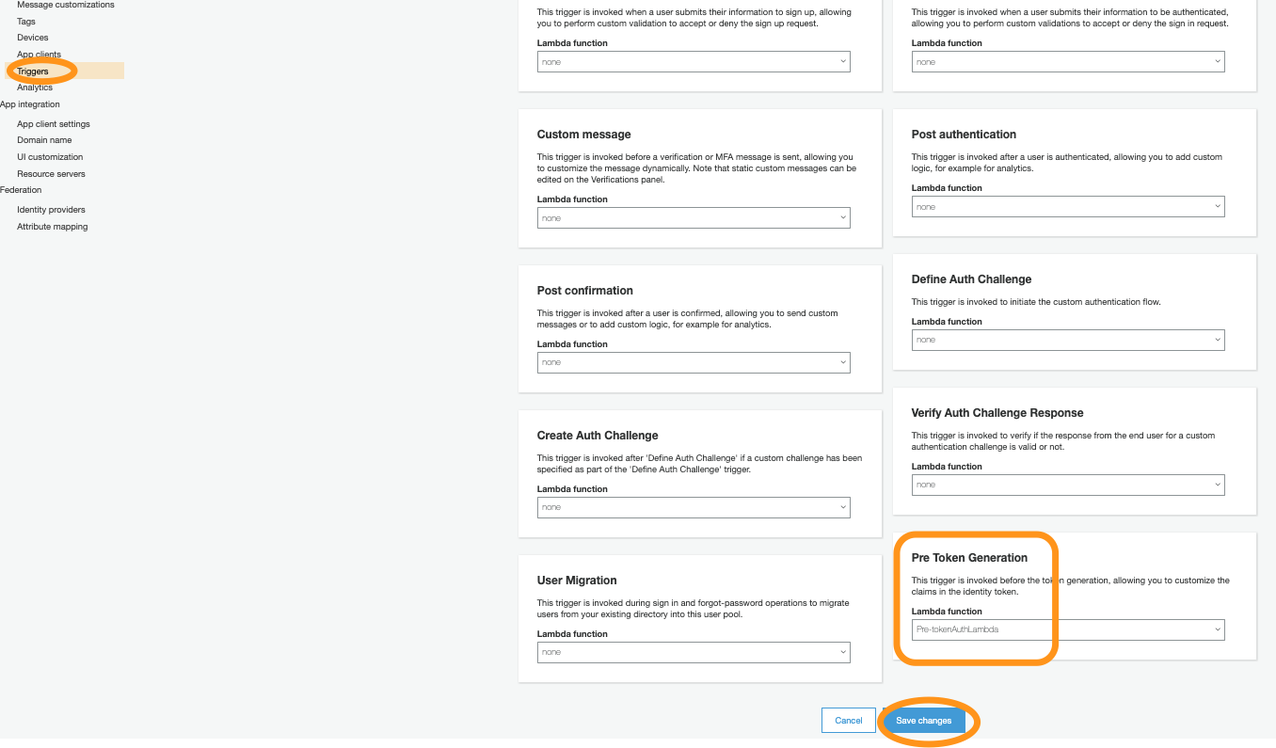Open Verify Auth Challenge Response Lambda dropdown

tap(1068, 485)
